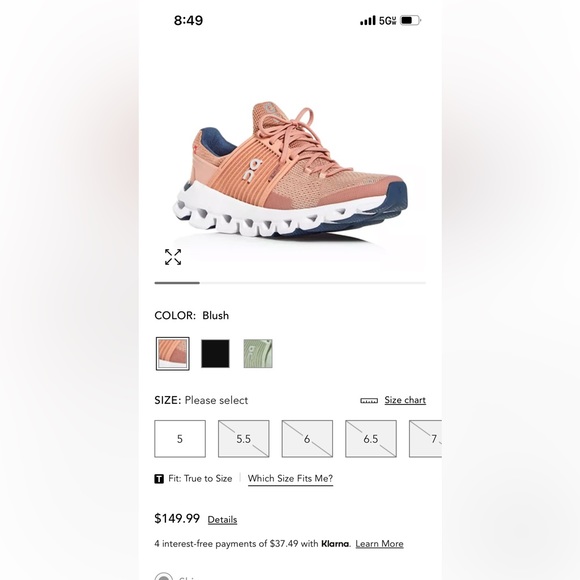The image size is (580, 580).
Task: Select the shipping radio button at bottom
Action: 163,576
